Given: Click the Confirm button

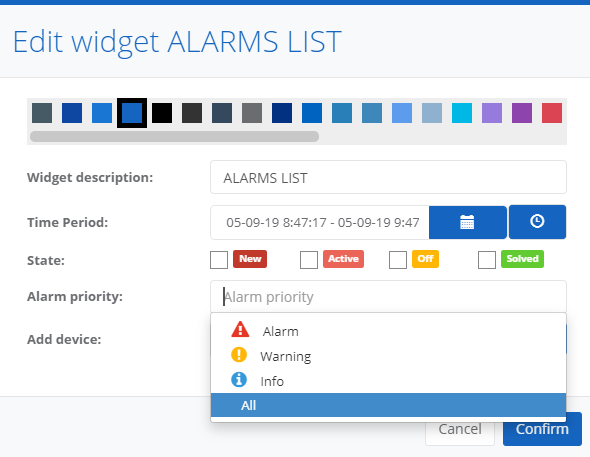Looking at the screenshot, I should coord(542,429).
